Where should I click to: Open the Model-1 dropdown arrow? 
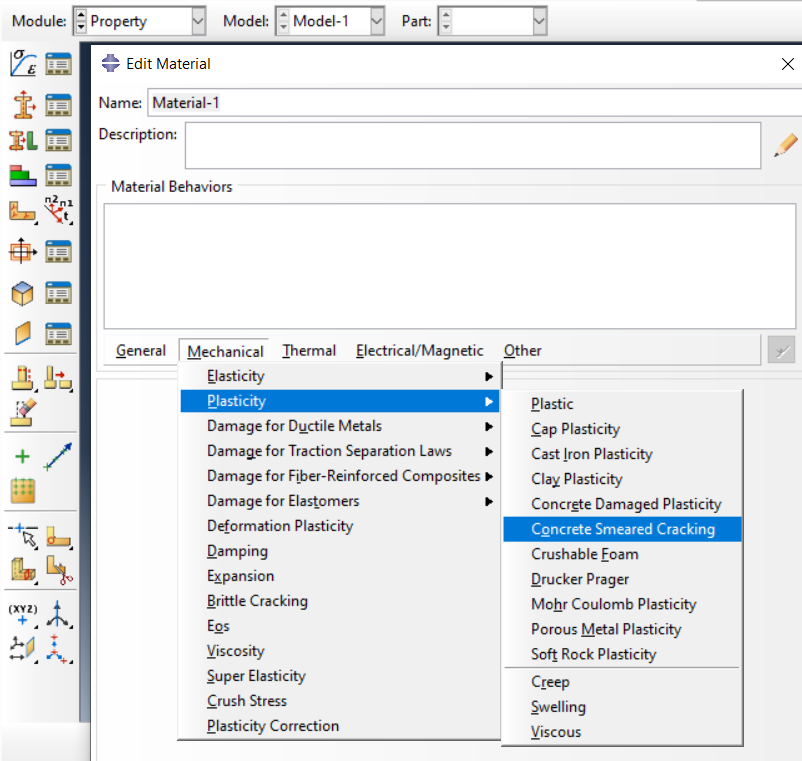point(377,21)
